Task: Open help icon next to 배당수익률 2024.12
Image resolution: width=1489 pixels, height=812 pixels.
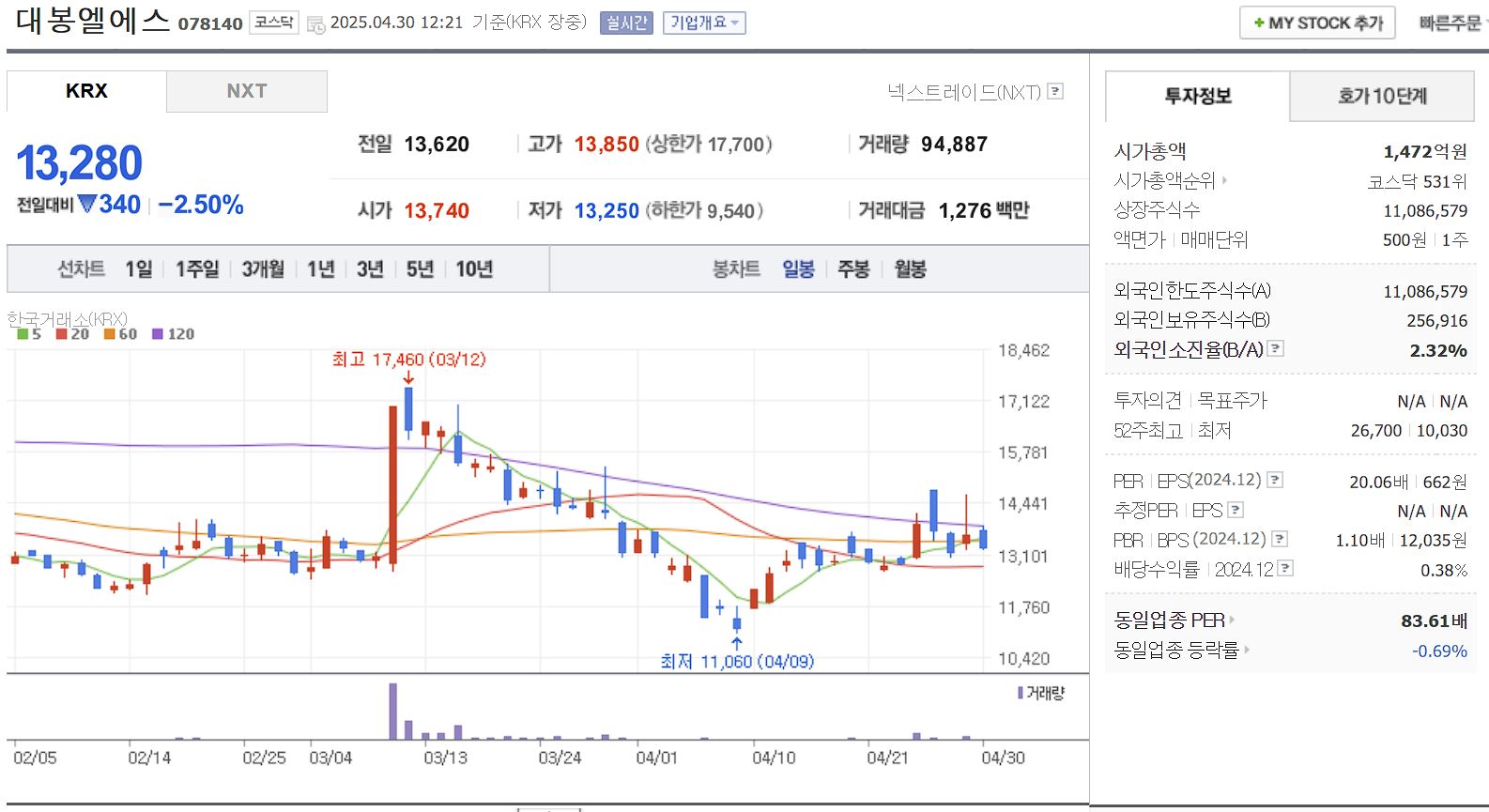Action: click(1286, 568)
